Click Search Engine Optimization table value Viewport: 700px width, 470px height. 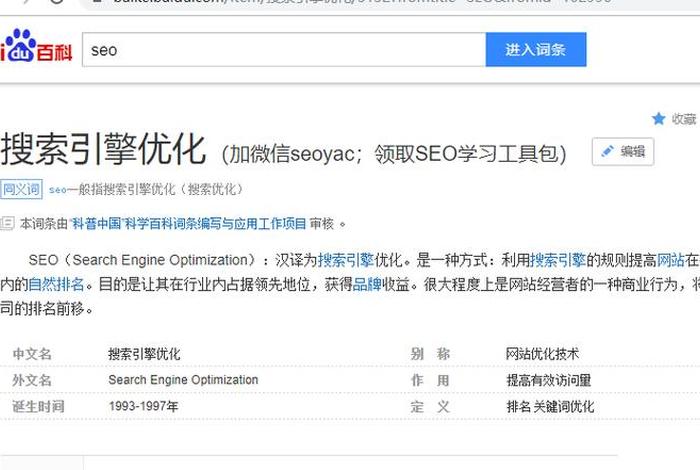[x=183, y=380]
